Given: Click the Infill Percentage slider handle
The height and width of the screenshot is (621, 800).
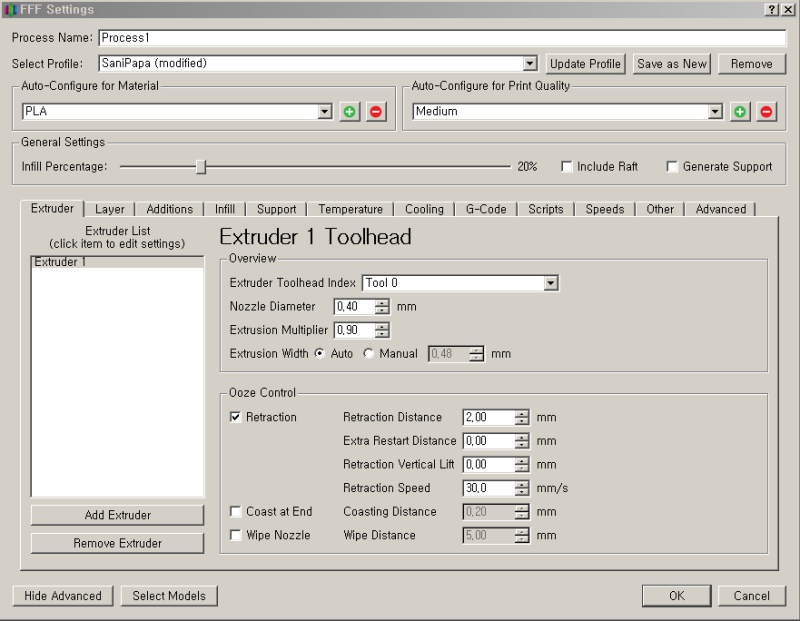Looking at the screenshot, I should (x=201, y=166).
